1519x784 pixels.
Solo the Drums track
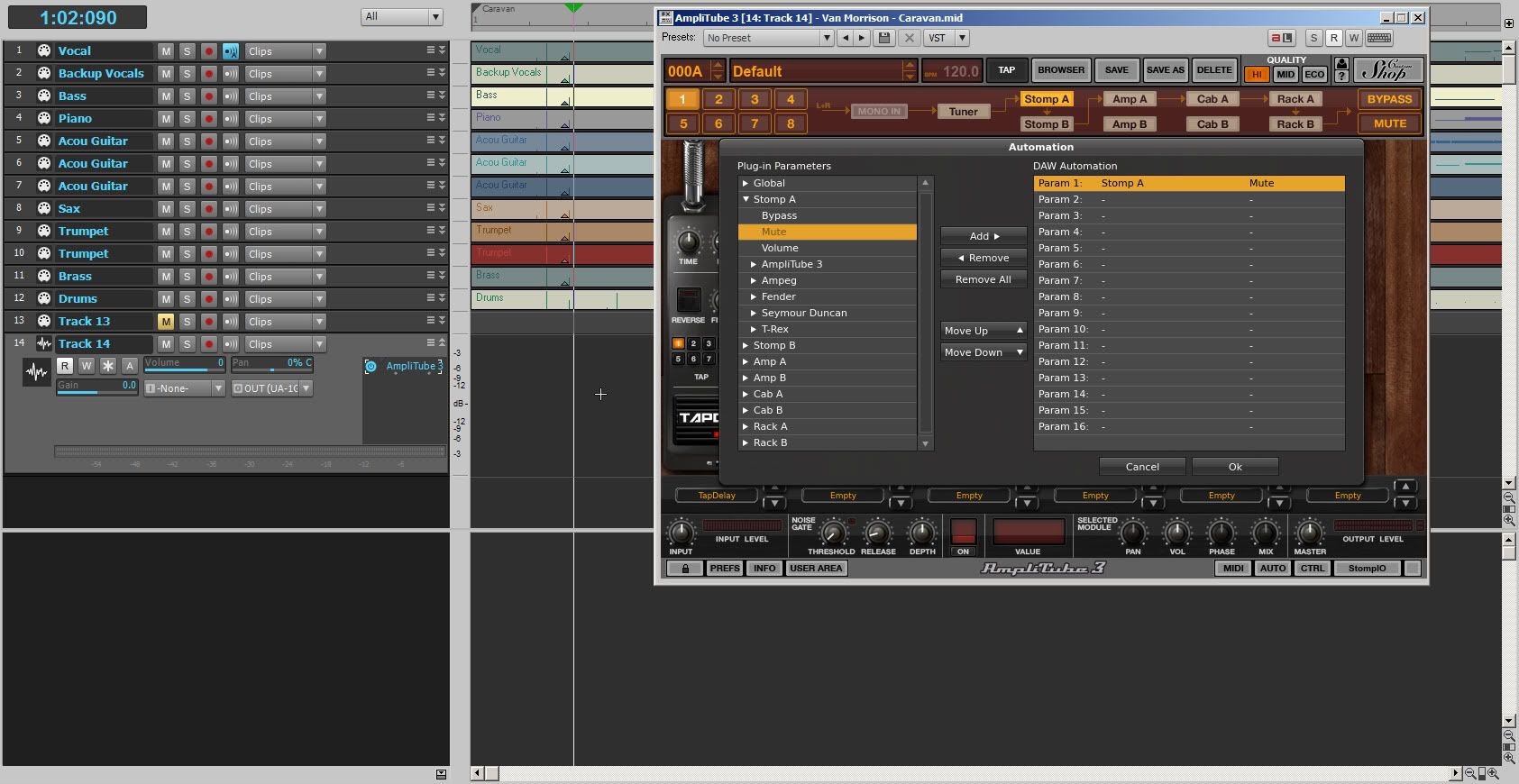(187, 299)
